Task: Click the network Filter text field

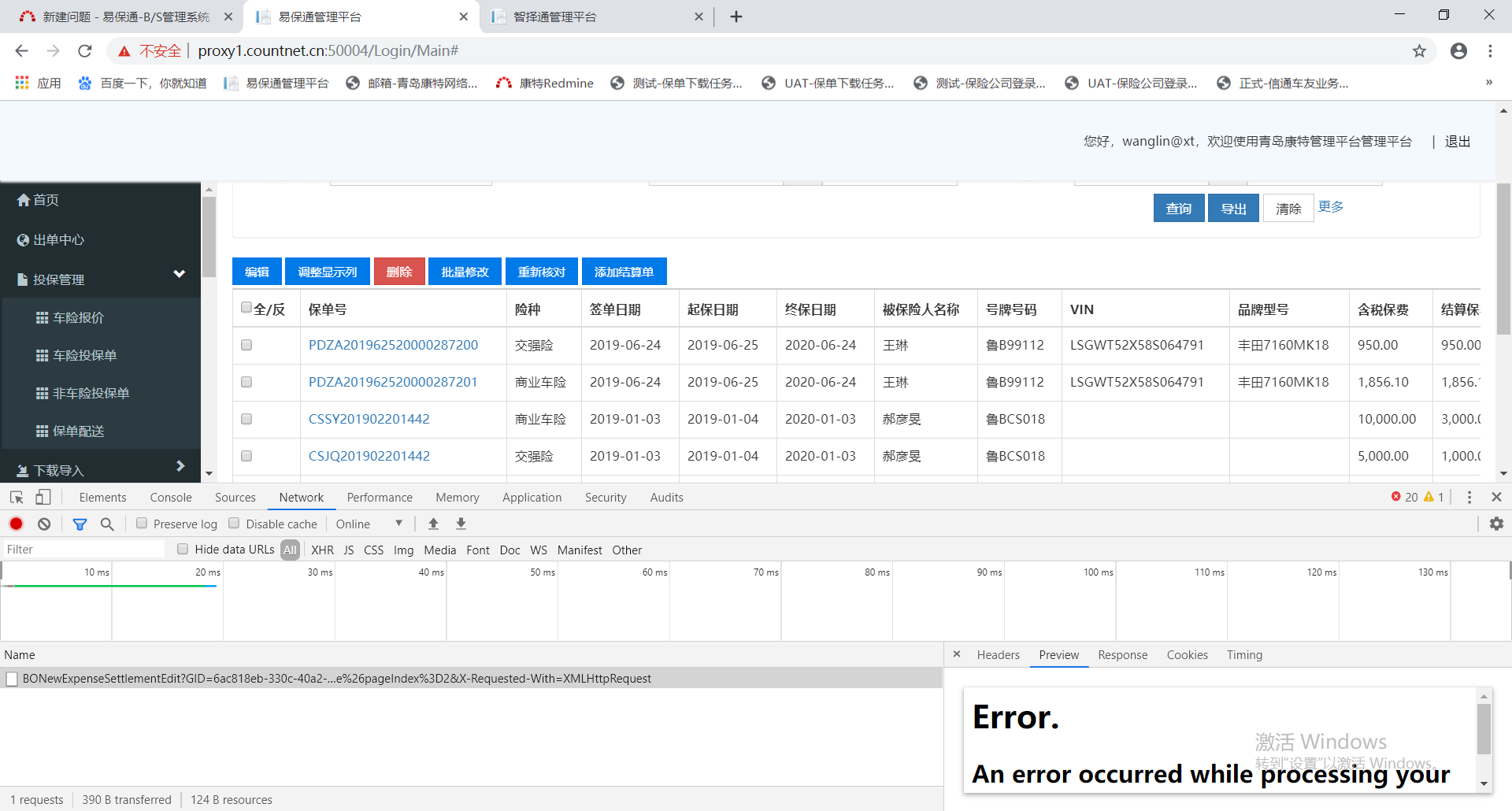Action: pos(83,550)
